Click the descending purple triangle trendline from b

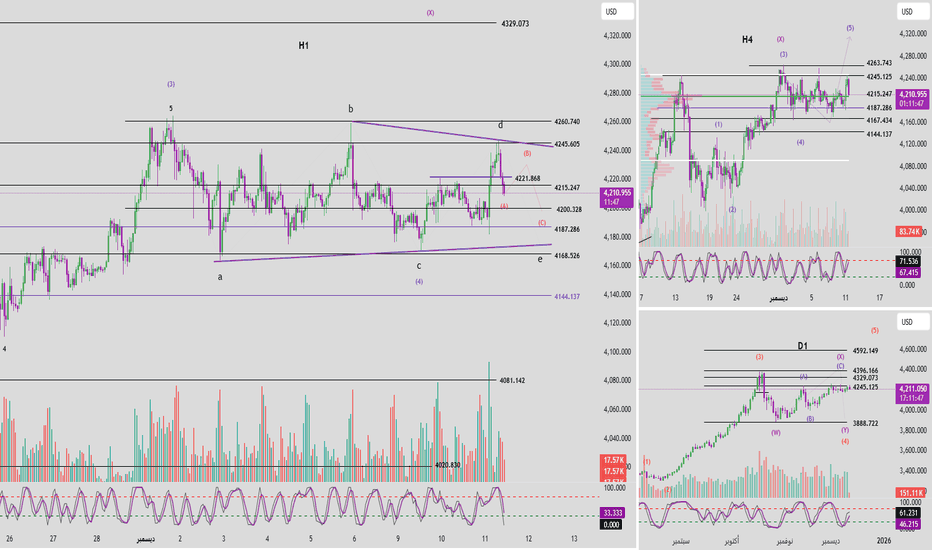(452, 134)
